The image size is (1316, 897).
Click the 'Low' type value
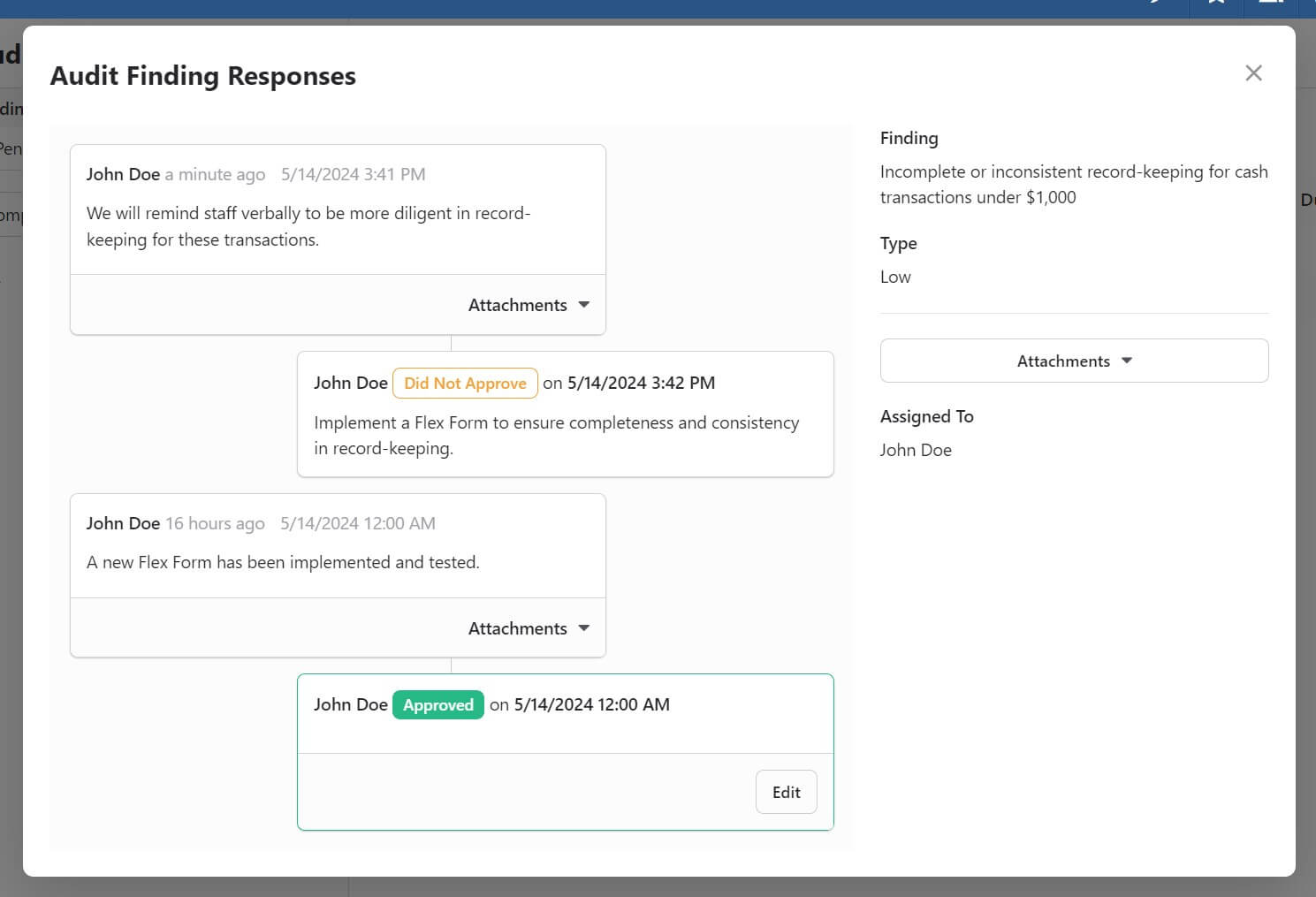pos(895,277)
